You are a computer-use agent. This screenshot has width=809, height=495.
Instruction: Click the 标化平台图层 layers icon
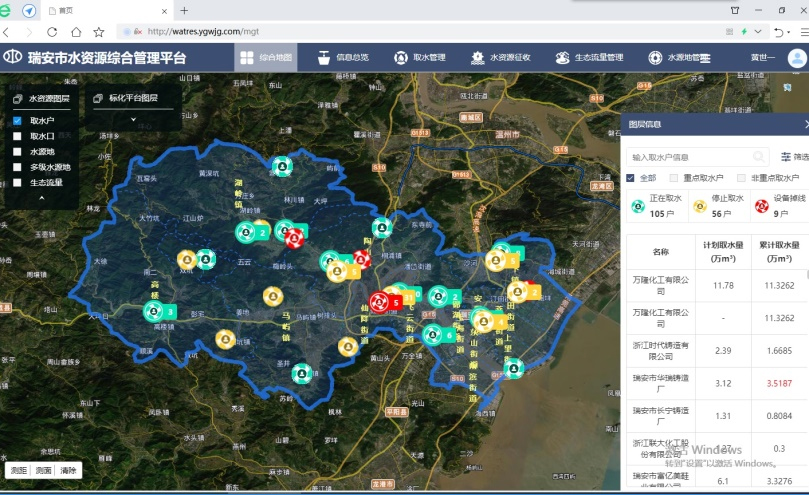98,98
